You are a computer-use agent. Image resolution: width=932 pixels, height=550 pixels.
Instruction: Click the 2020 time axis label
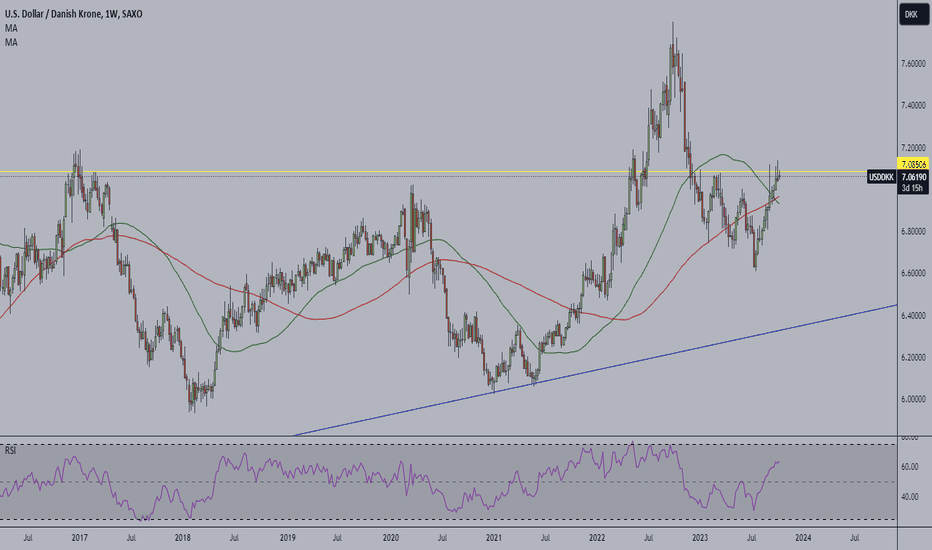[391, 538]
